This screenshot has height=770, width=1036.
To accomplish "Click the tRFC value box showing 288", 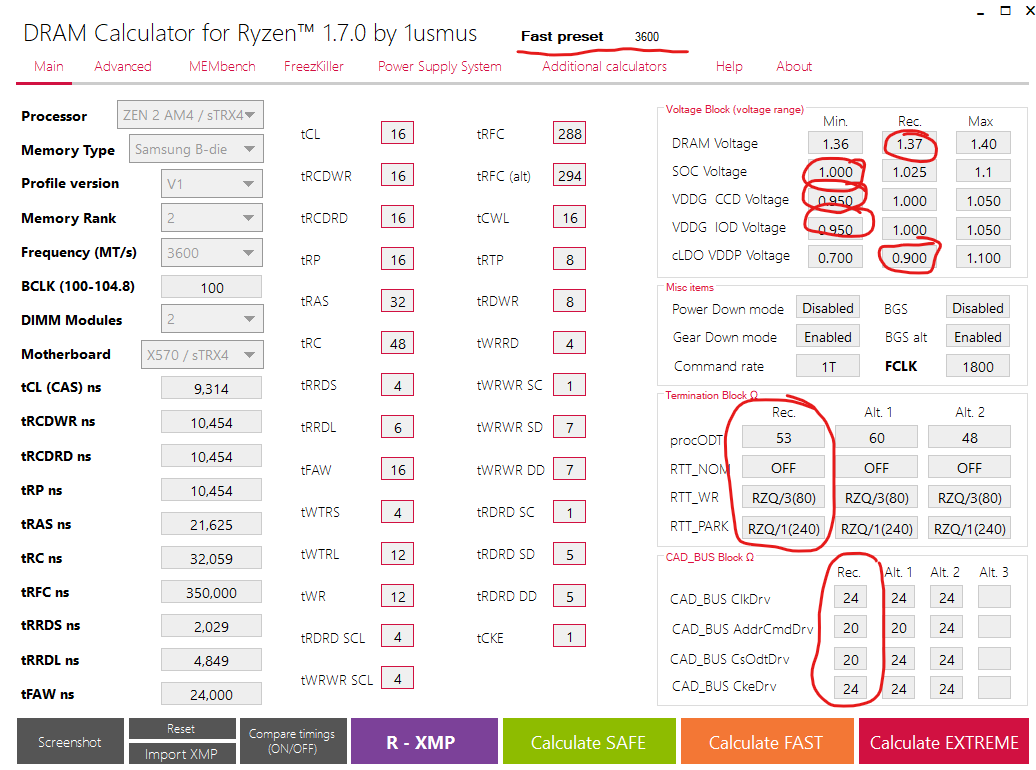I will tap(570, 134).
